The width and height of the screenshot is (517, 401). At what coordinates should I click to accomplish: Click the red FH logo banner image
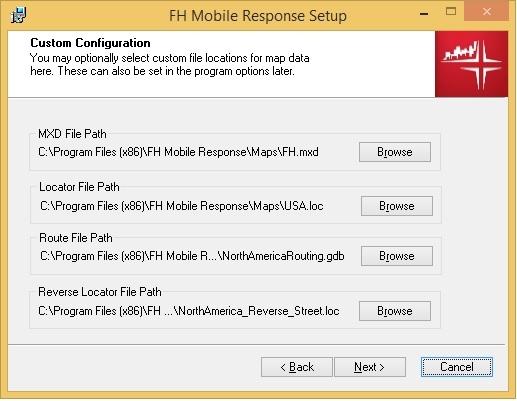(x=471, y=64)
